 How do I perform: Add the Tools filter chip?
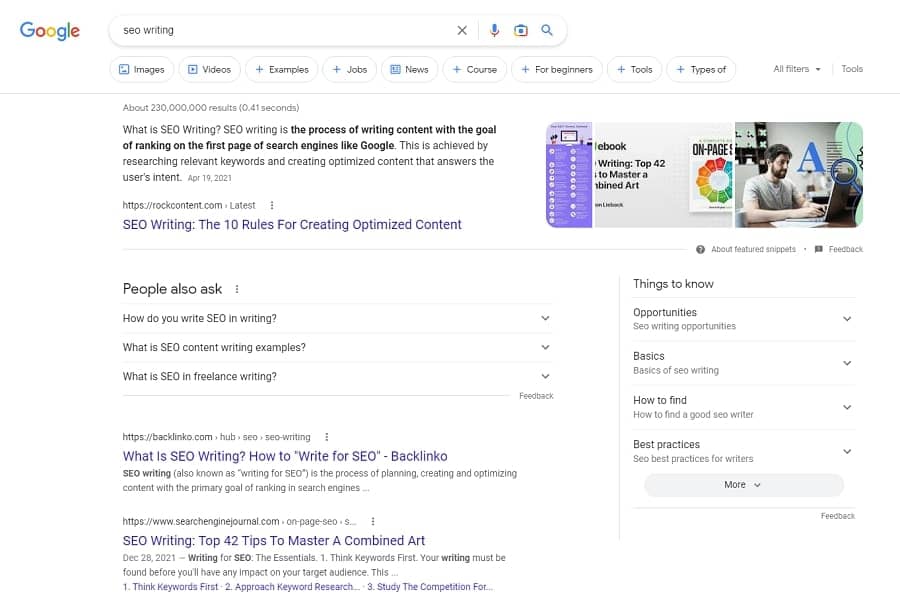[634, 69]
